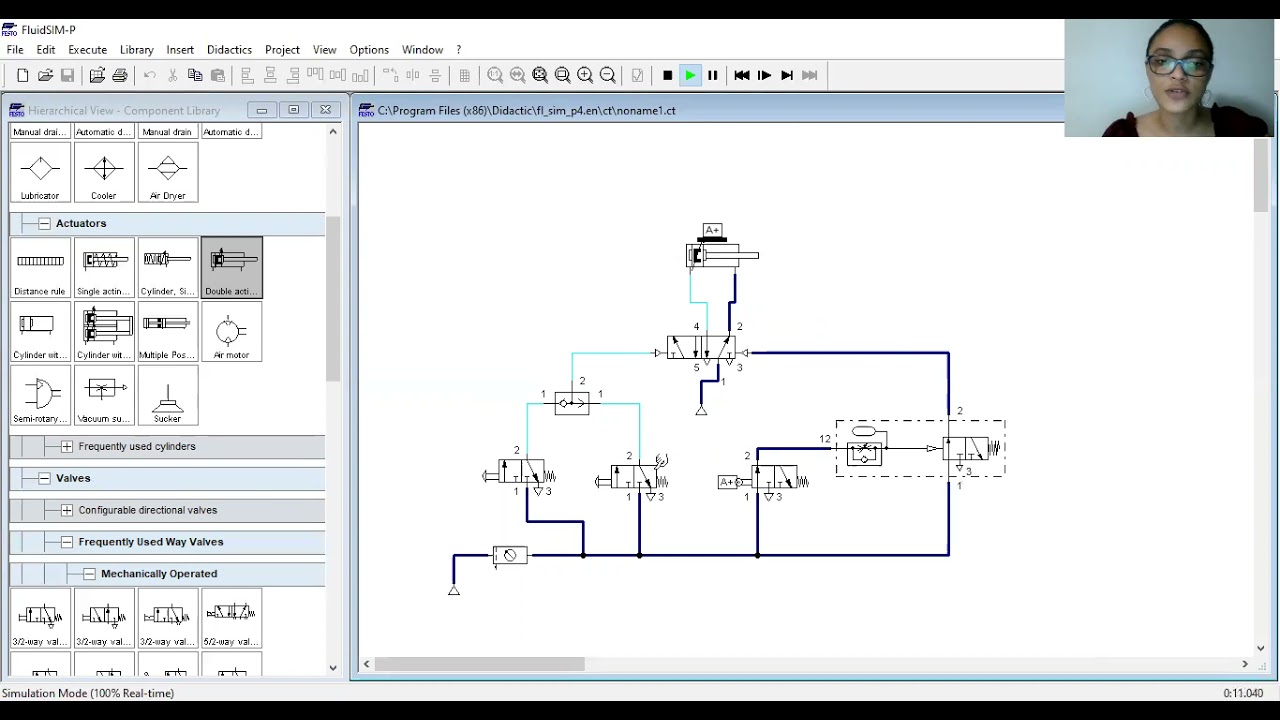
Task: Open the Window menu
Action: (x=422, y=49)
